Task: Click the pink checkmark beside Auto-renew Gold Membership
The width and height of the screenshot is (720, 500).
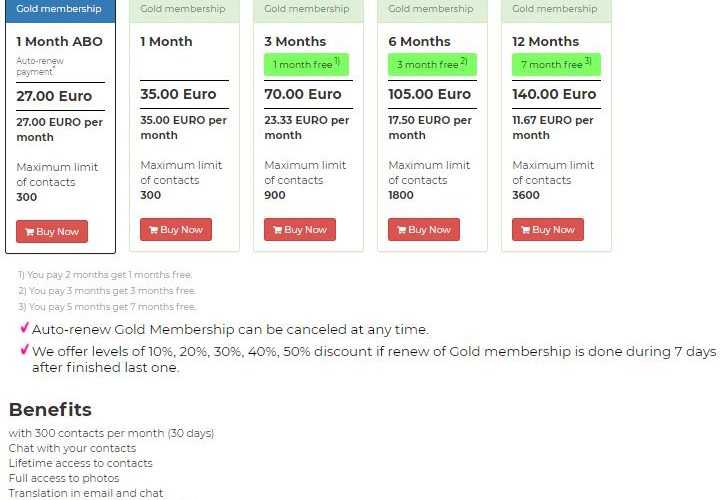Action: (x=25, y=328)
